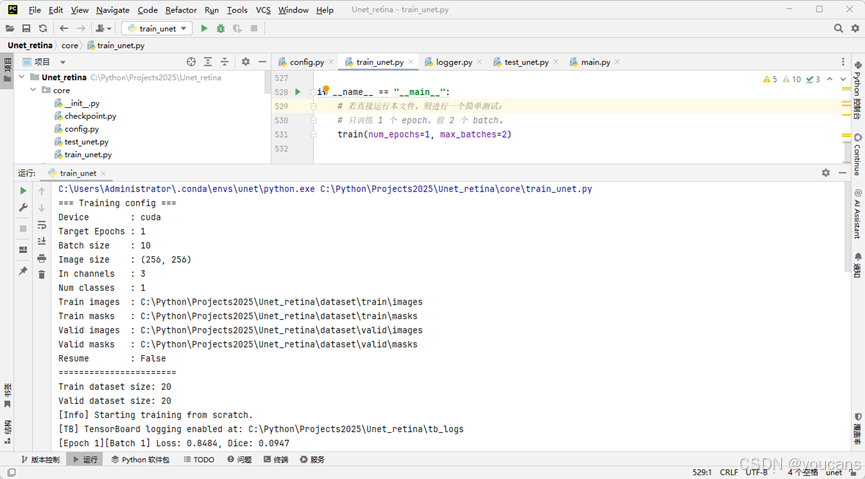This screenshot has height=479, width=865.
Task: Open checkpoint.py in project tree
Action: (90, 116)
